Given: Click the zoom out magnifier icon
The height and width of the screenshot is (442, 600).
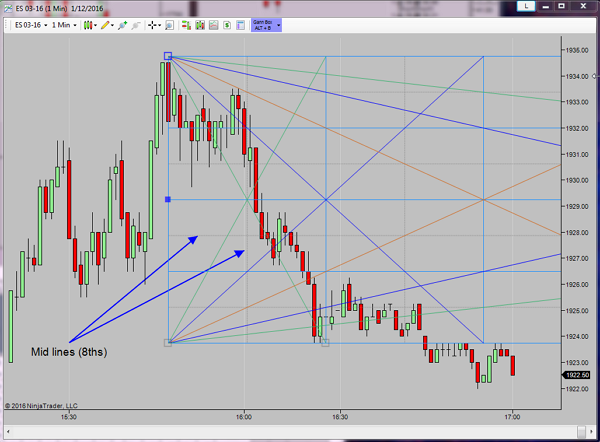Looking at the screenshot, I should (x=135, y=25).
